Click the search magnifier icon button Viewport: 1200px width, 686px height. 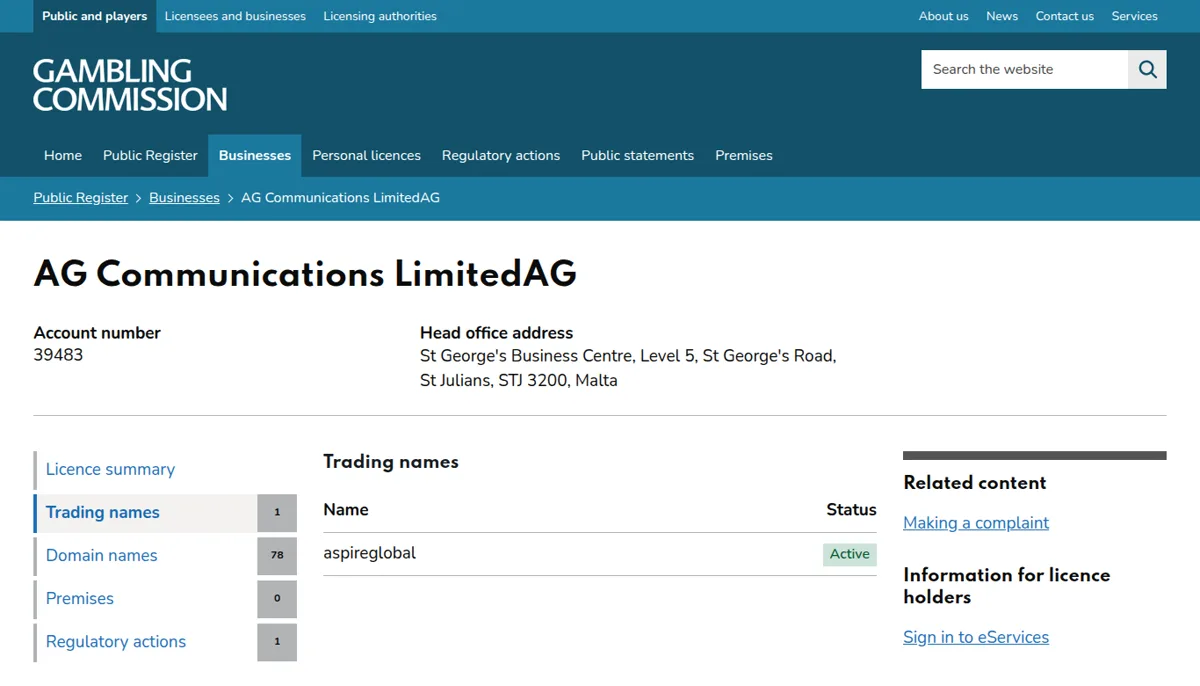1147,69
